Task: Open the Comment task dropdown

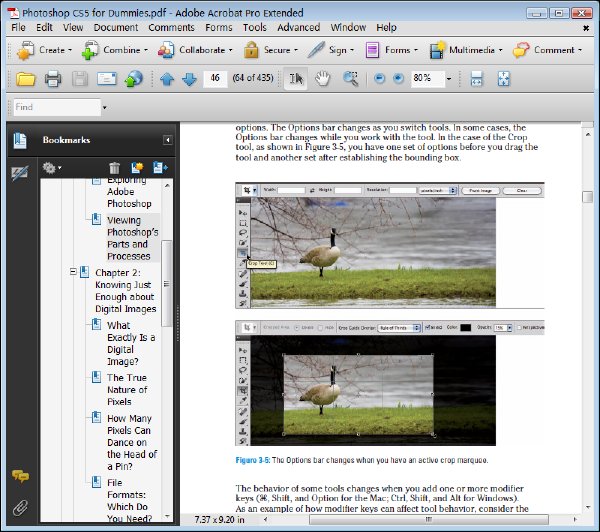Action: 548,50
